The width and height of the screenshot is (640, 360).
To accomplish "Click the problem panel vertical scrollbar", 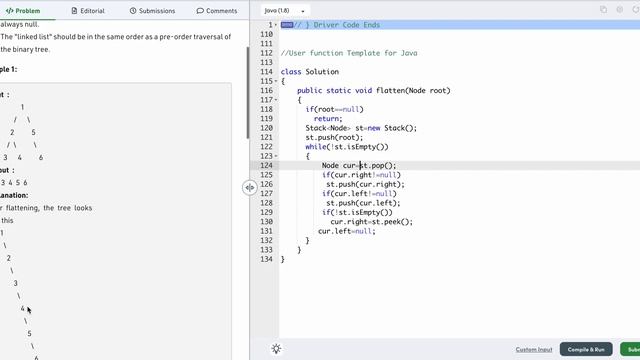I will pos(248,93).
